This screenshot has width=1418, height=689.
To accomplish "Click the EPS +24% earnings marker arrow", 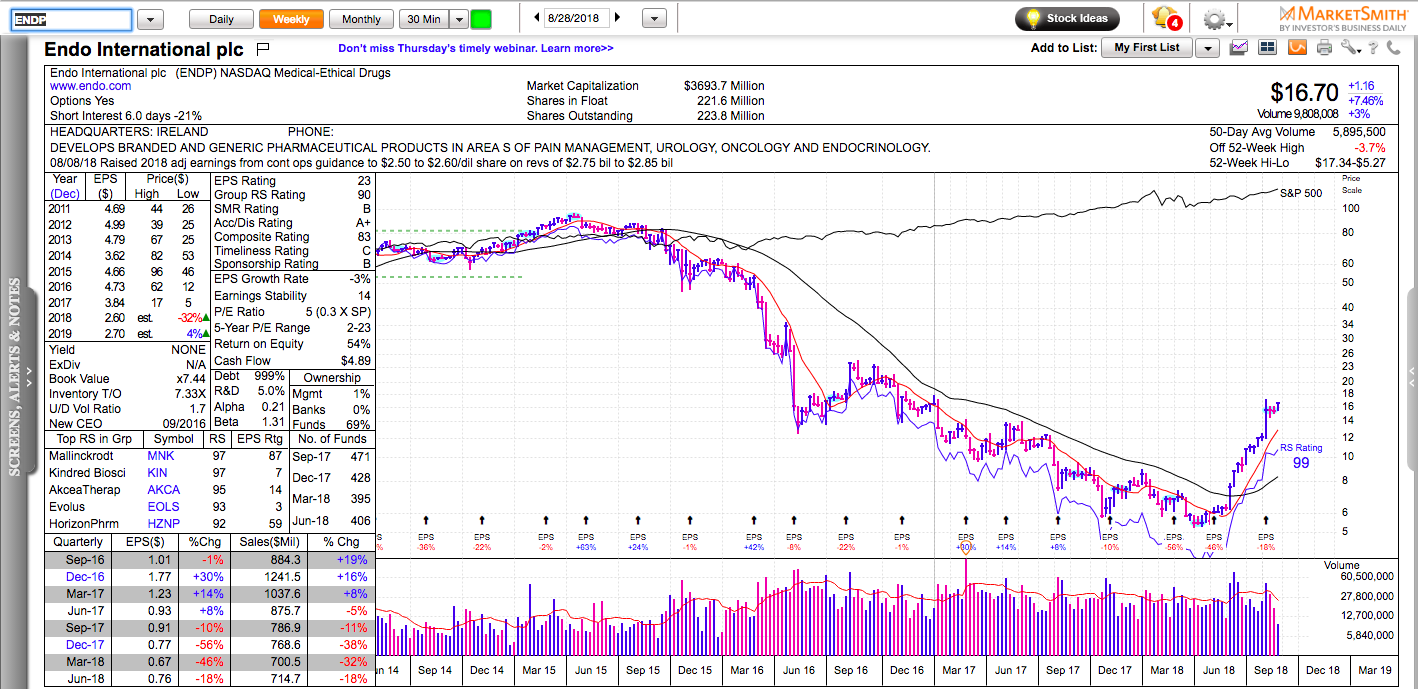I will point(638,520).
